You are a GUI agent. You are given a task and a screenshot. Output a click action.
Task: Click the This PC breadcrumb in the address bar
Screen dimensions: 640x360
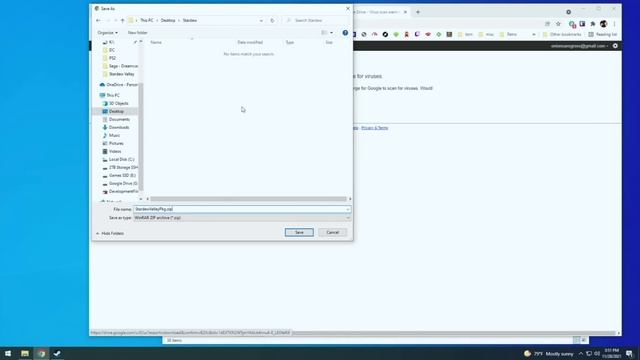click(x=147, y=20)
